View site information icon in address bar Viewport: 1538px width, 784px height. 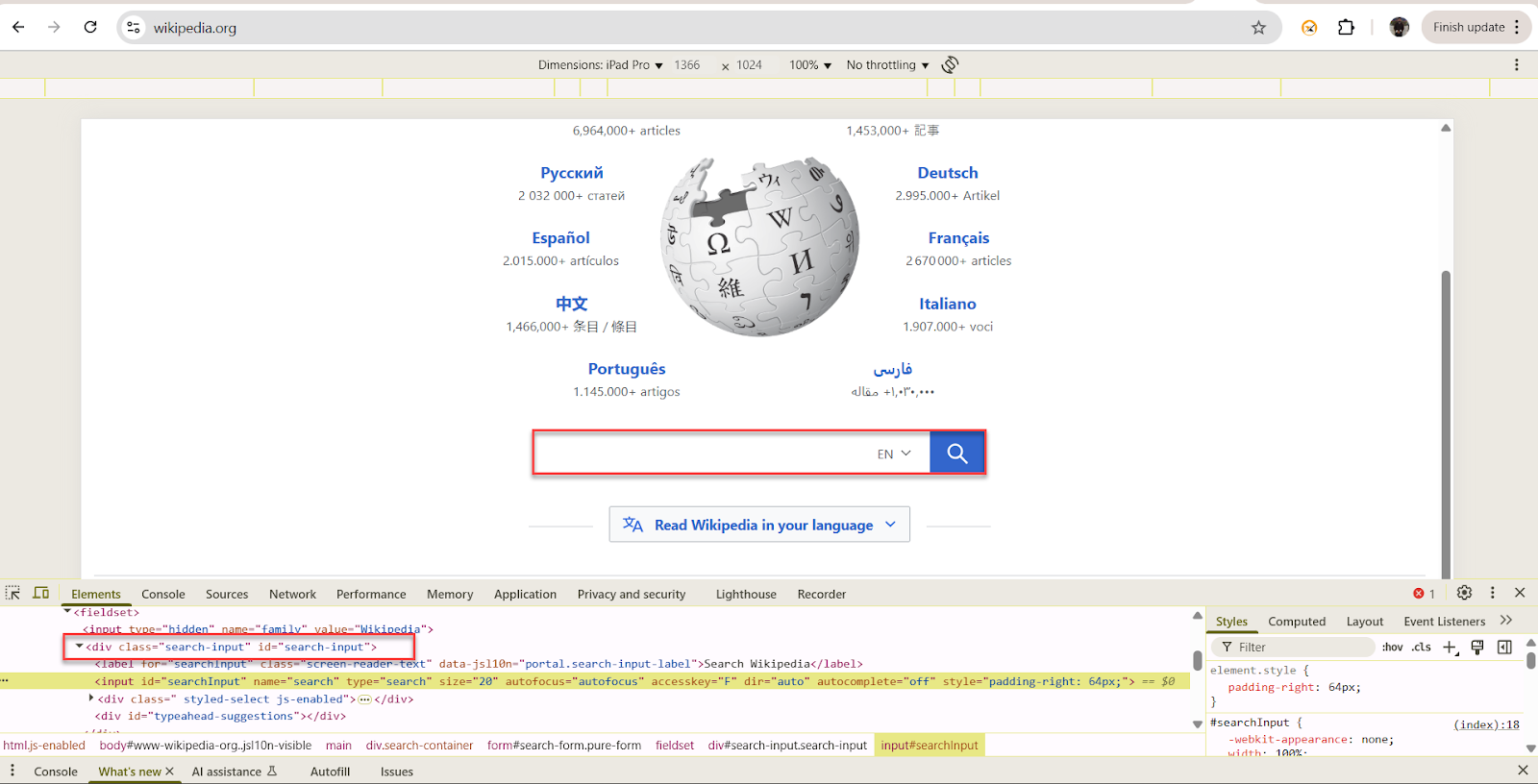click(134, 28)
